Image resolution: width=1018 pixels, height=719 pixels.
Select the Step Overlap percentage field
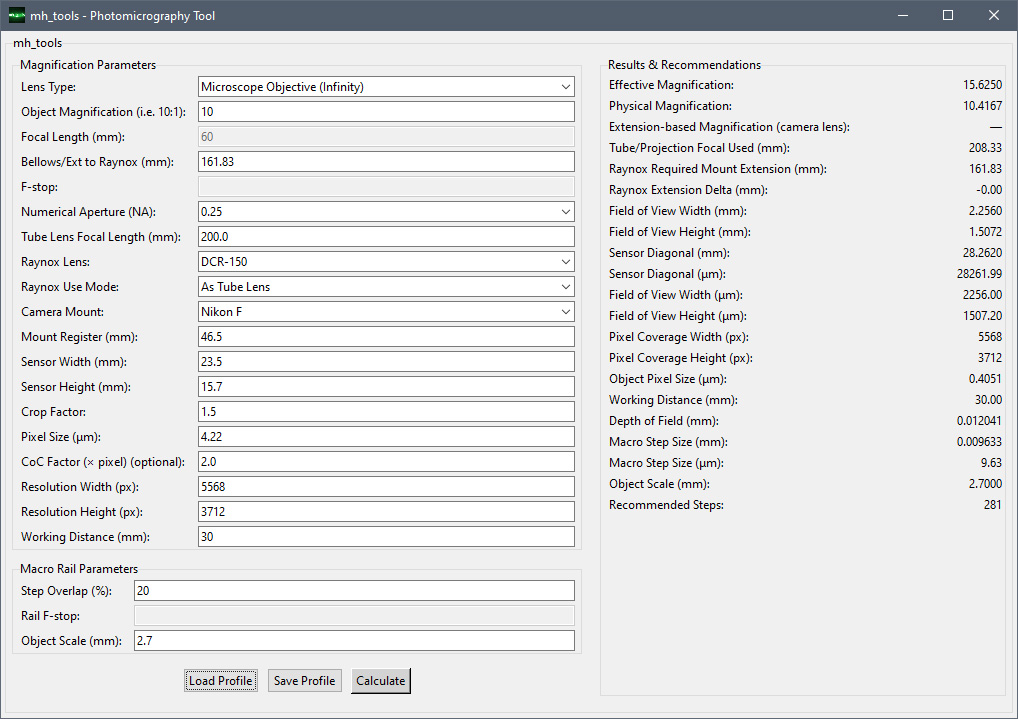pos(354,591)
